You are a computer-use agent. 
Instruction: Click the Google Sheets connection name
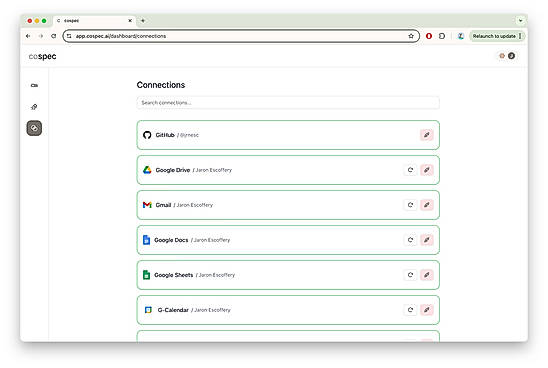pyautogui.click(x=174, y=275)
